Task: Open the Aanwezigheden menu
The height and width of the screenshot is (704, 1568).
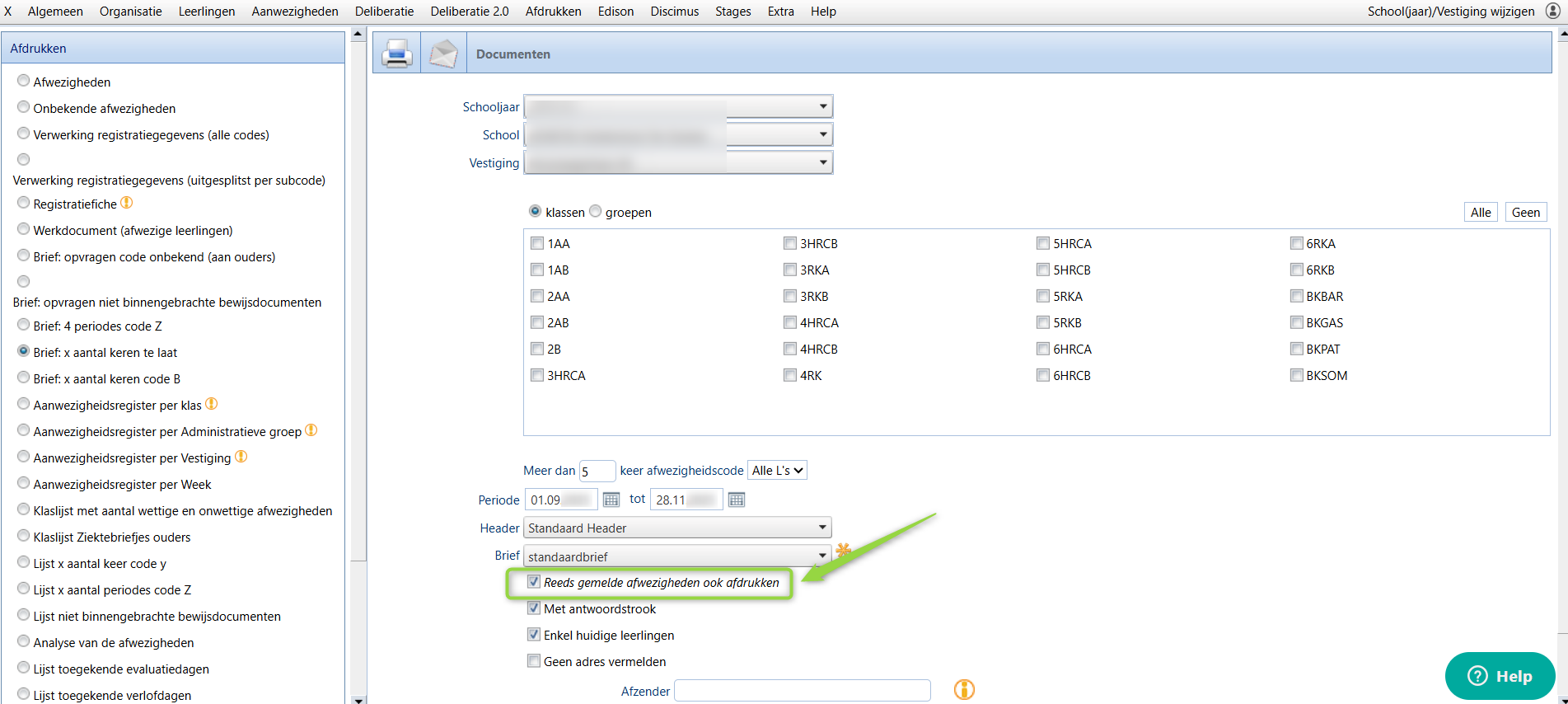Action: (x=295, y=12)
